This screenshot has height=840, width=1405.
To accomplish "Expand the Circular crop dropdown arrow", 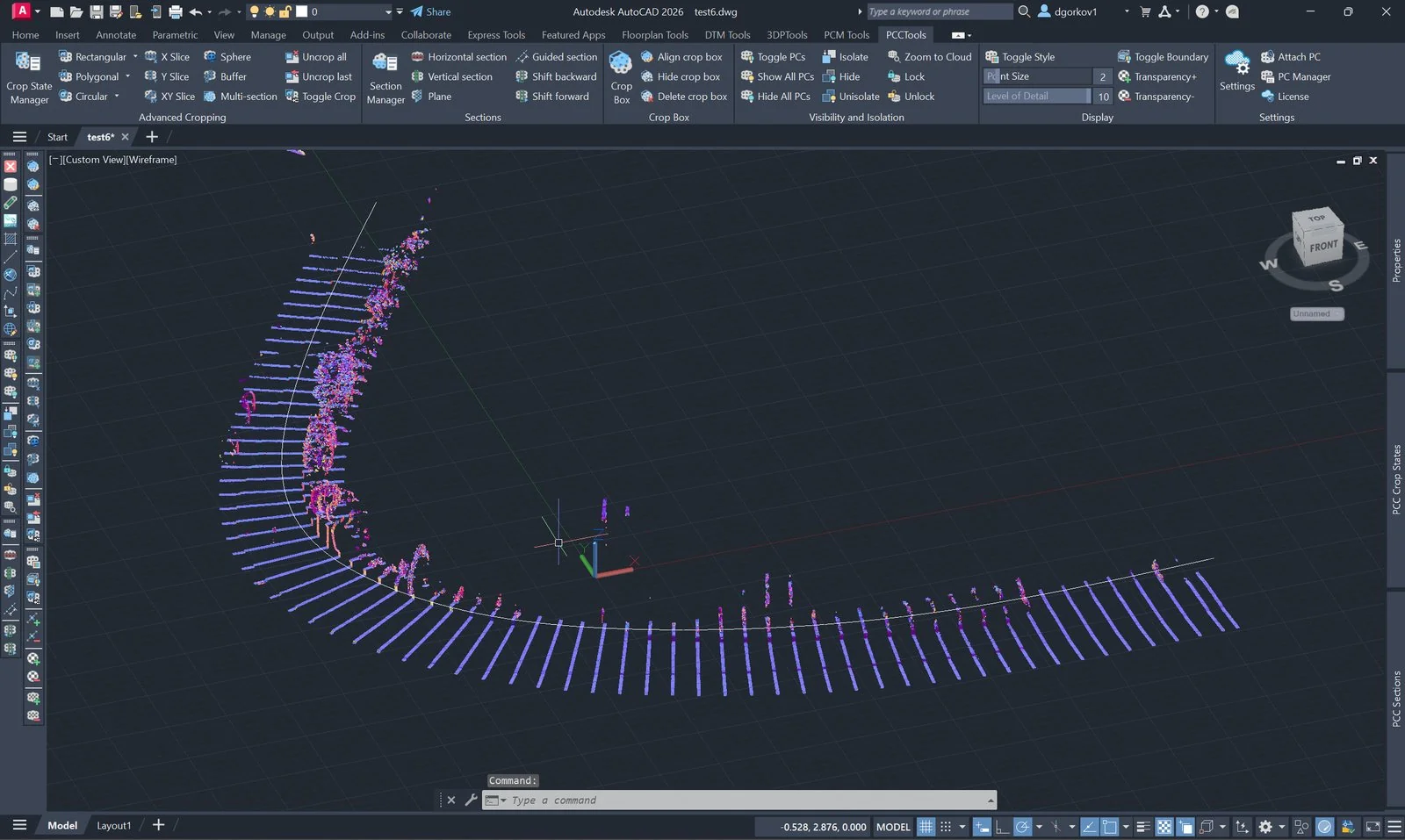I will 116,97.
